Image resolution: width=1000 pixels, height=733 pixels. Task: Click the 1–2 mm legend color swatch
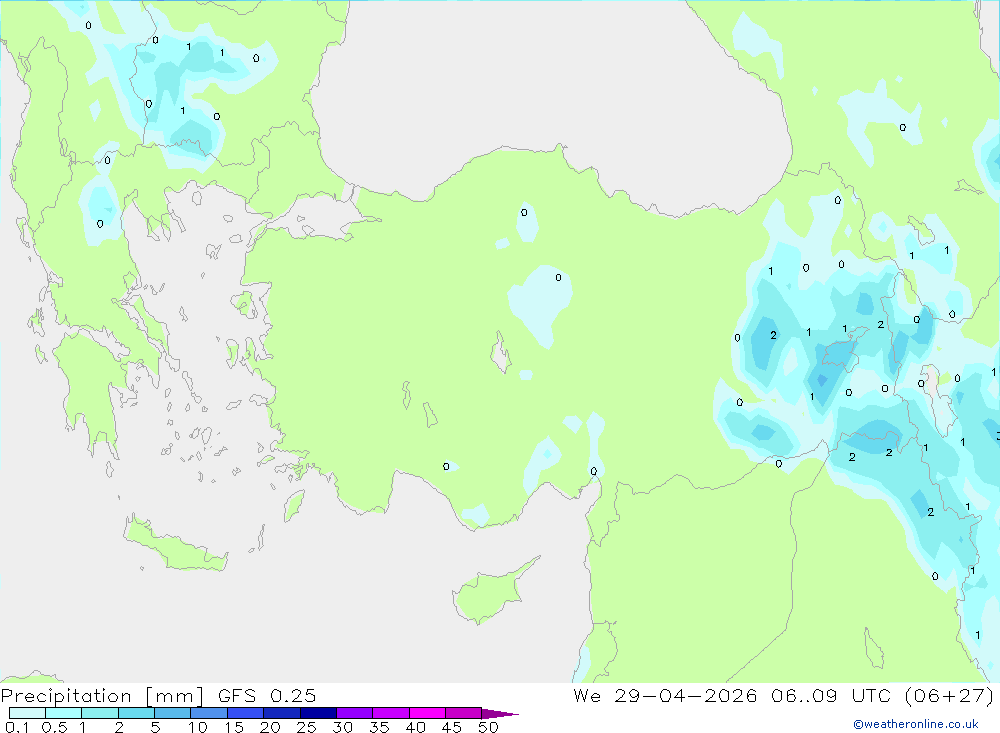pyautogui.click(x=100, y=713)
